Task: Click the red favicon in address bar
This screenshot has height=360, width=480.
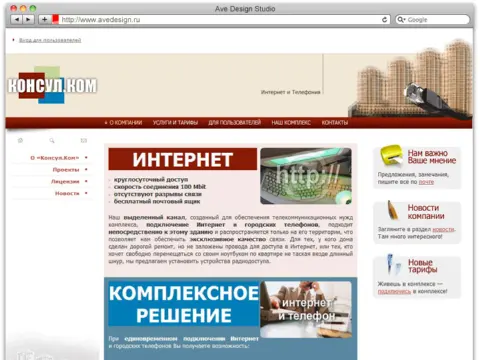Action: 55,19
